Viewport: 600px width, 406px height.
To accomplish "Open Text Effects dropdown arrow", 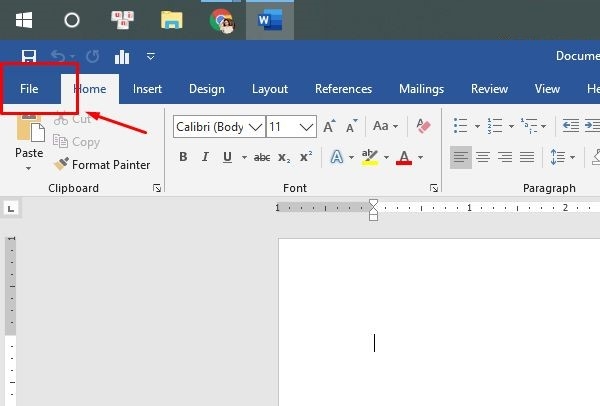I will point(351,157).
